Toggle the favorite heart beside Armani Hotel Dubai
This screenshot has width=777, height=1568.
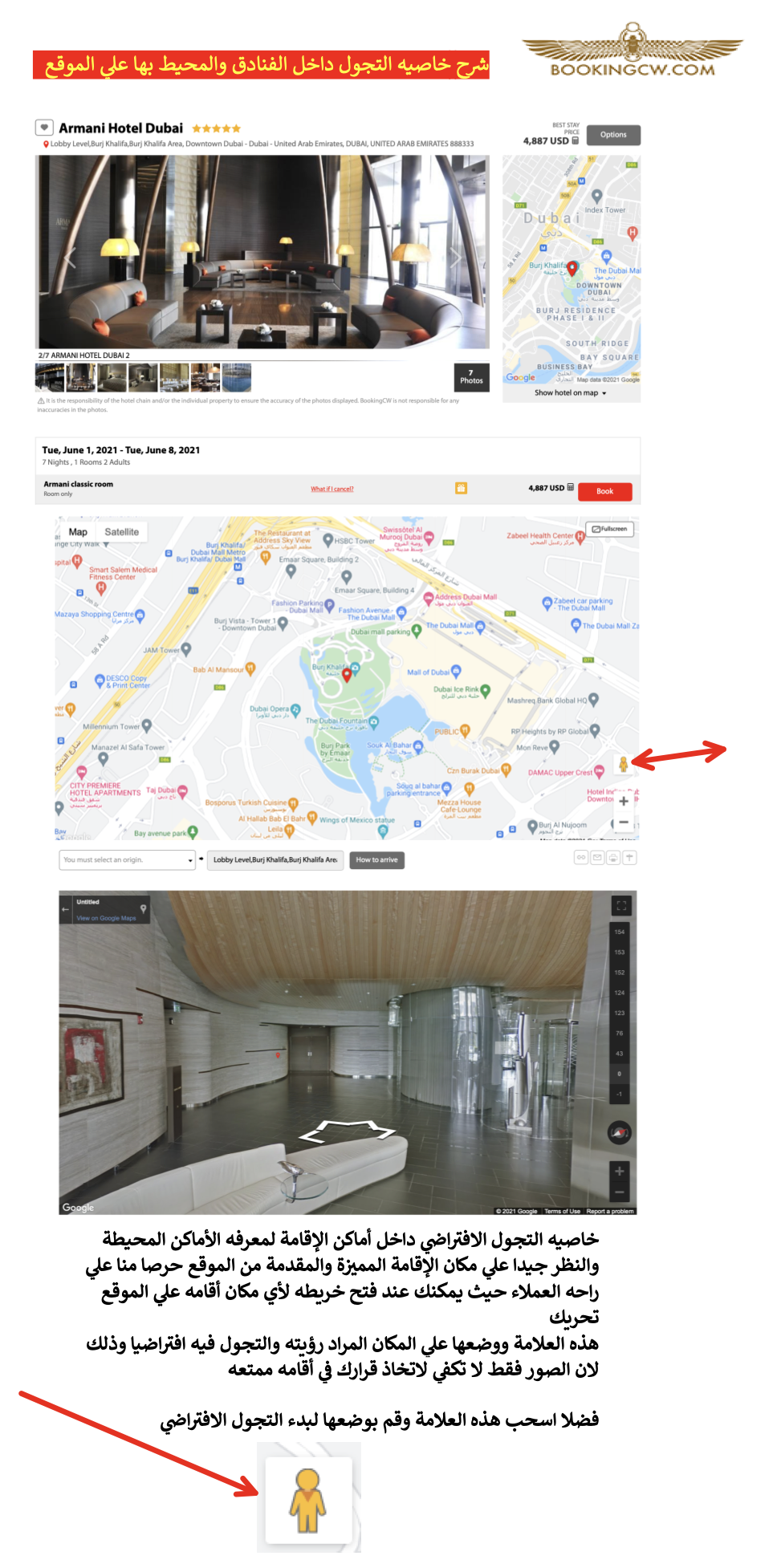point(44,128)
